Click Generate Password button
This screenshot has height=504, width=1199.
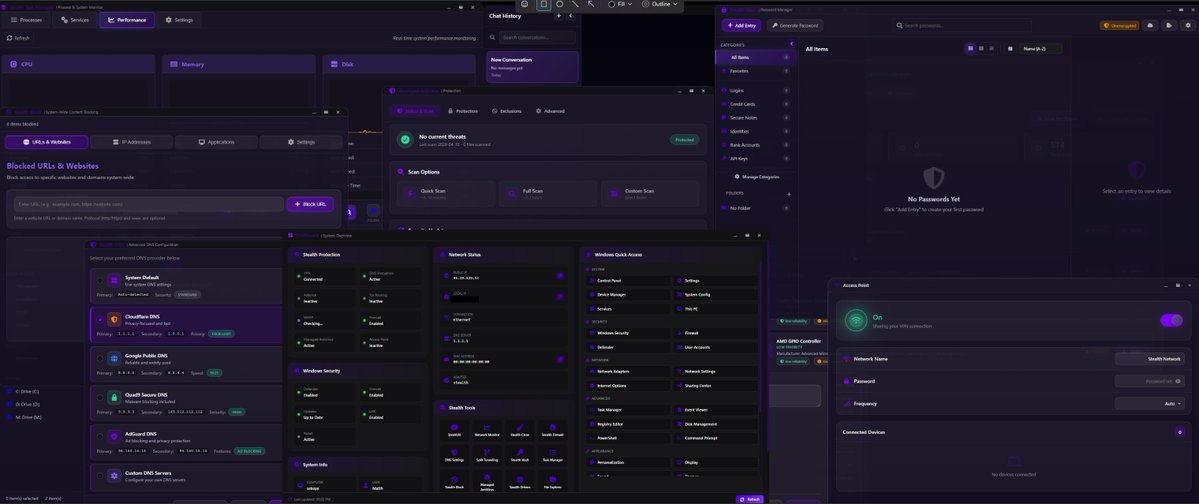[x=795, y=25]
